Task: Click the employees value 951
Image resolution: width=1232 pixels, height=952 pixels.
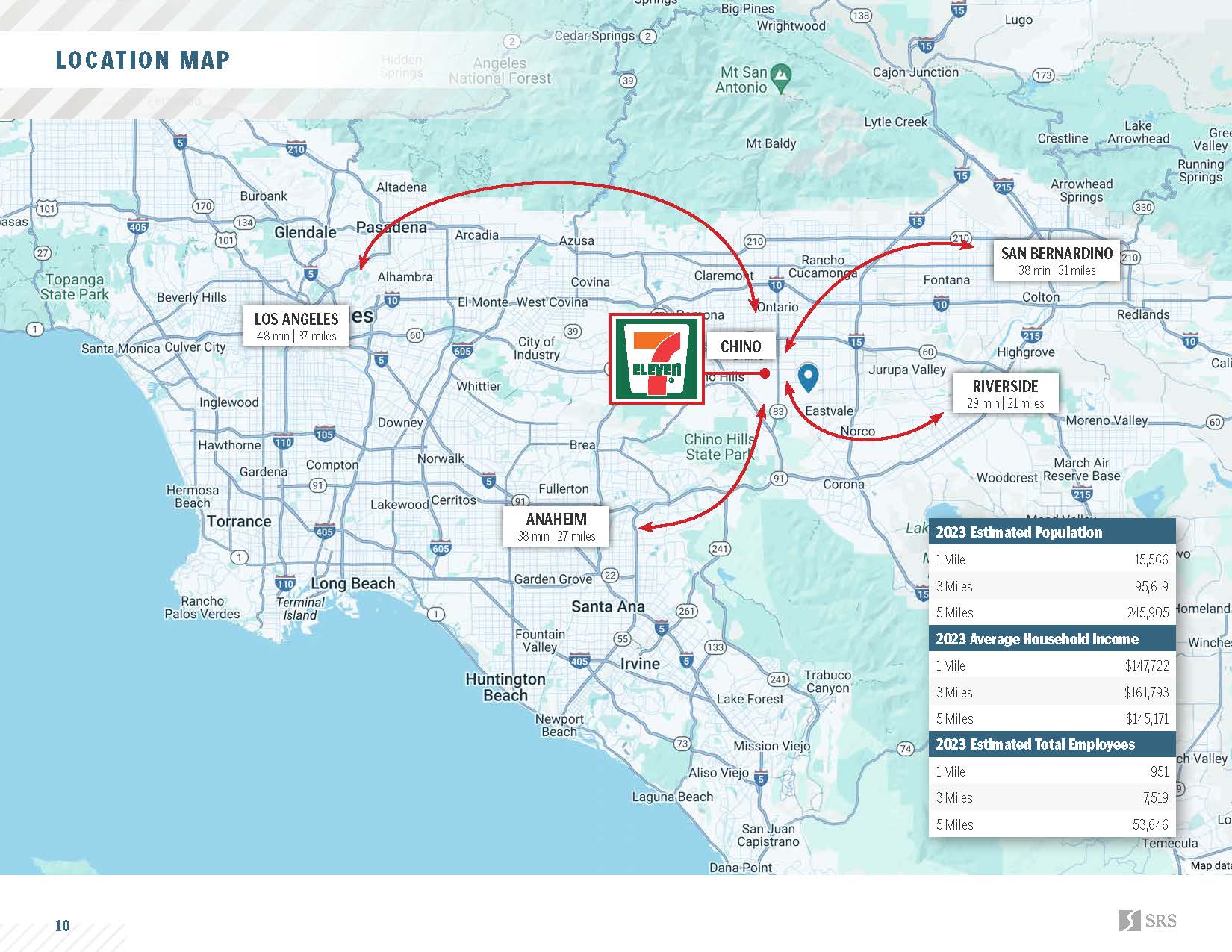Action: click(x=1160, y=771)
